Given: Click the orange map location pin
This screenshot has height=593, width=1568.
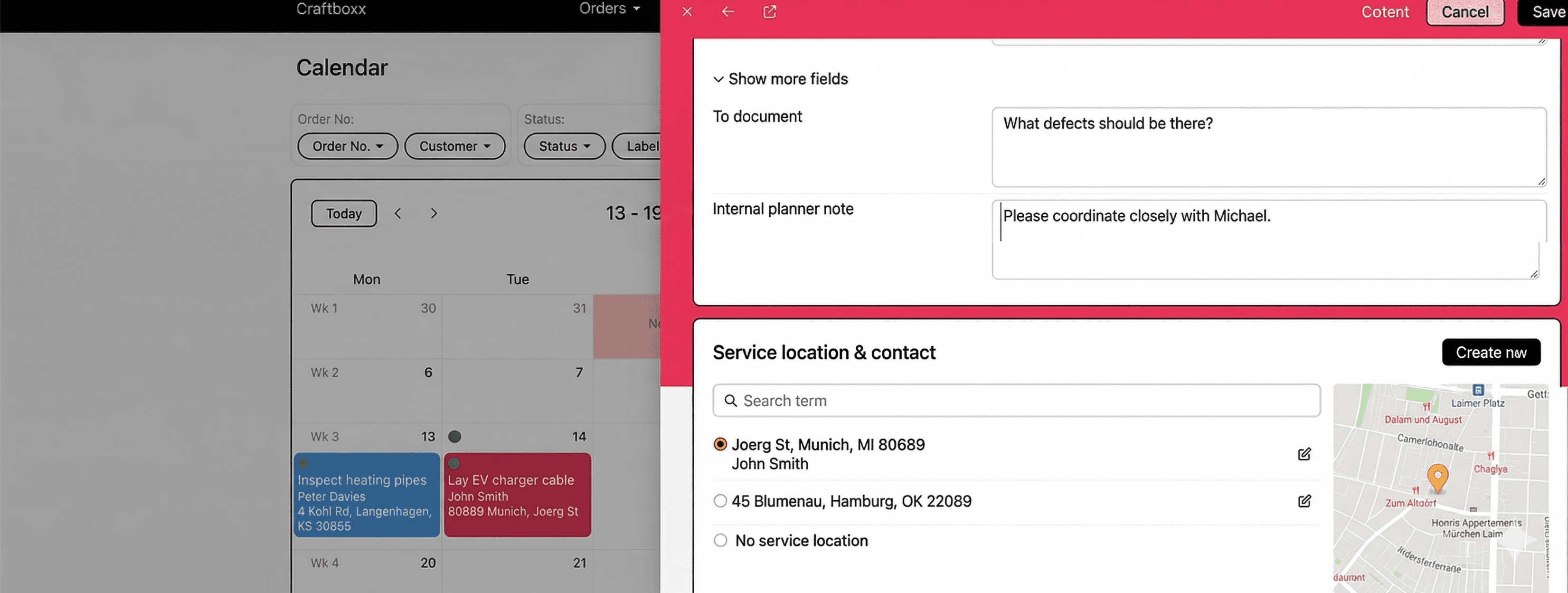Looking at the screenshot, I should [1437, 477].
